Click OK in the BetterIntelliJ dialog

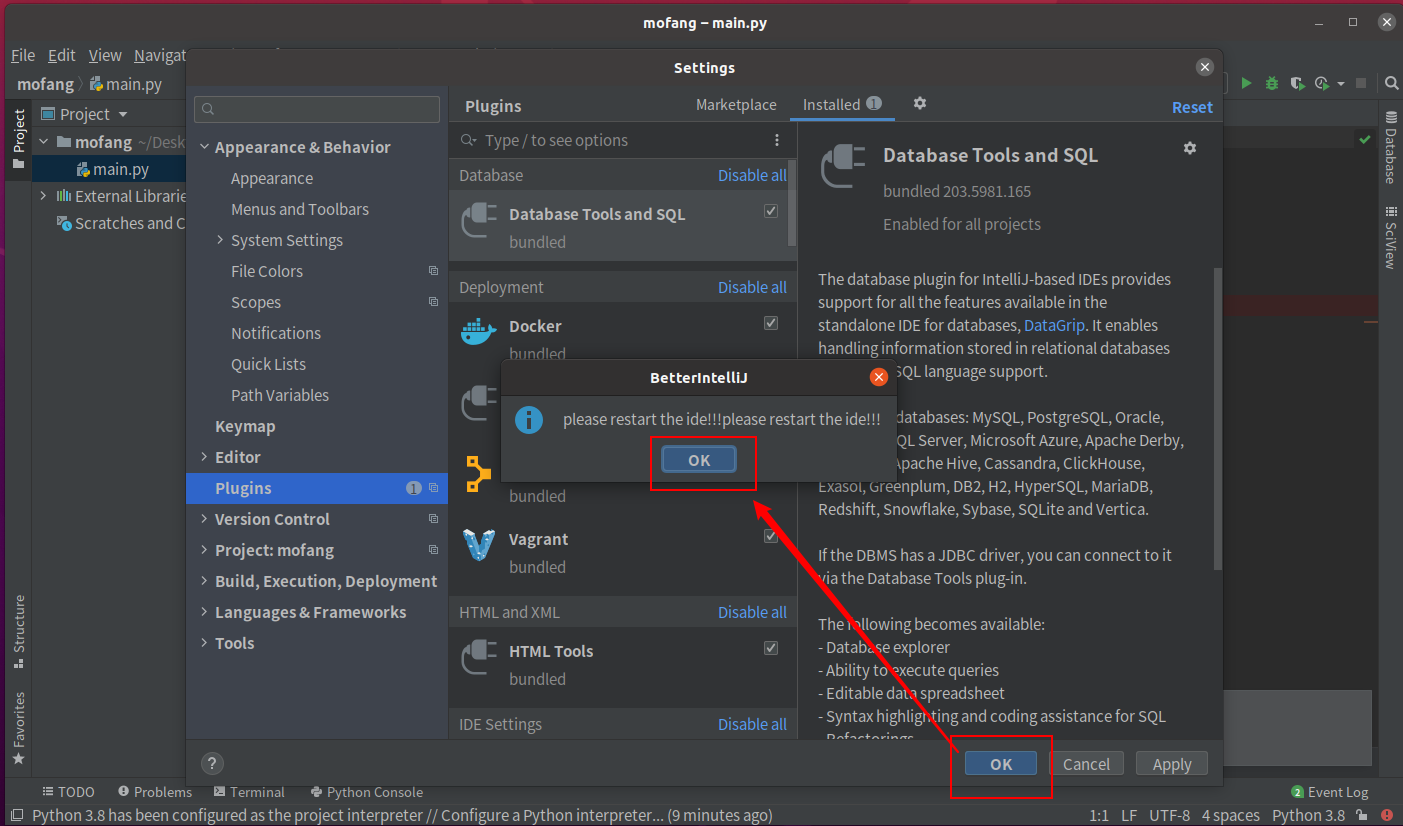(699, 460)
